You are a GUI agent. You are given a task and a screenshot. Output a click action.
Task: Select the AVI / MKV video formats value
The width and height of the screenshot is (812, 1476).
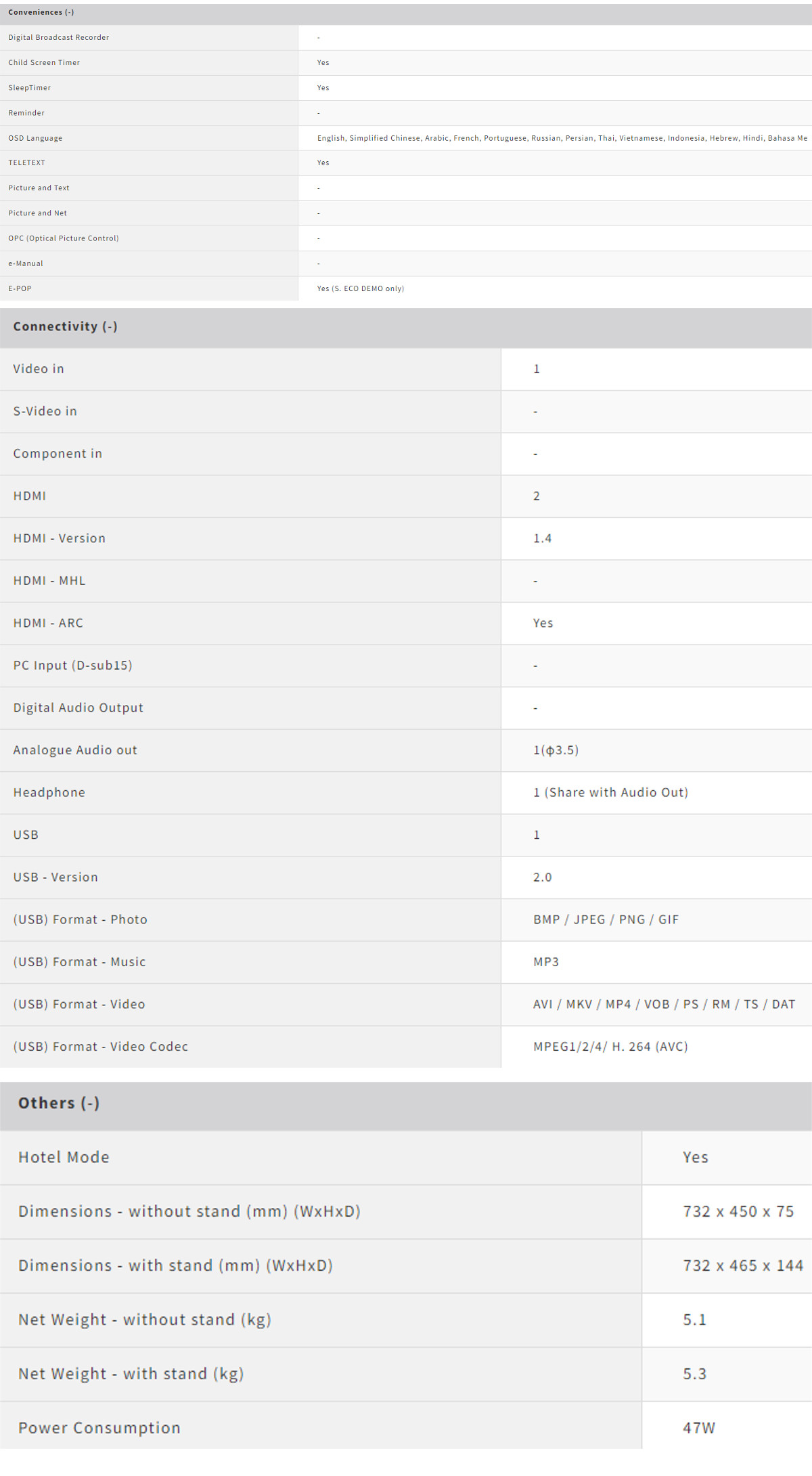[x=664, y=1004]
